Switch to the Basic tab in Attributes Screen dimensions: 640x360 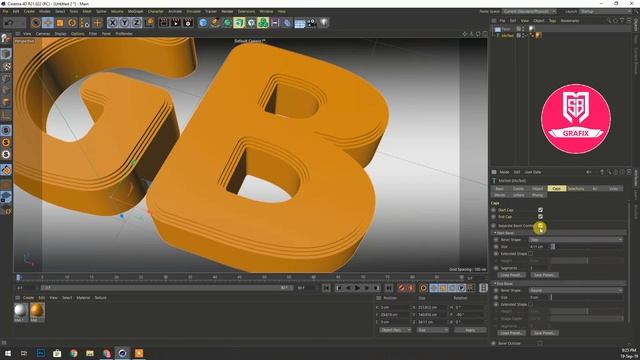coord(500,189)
